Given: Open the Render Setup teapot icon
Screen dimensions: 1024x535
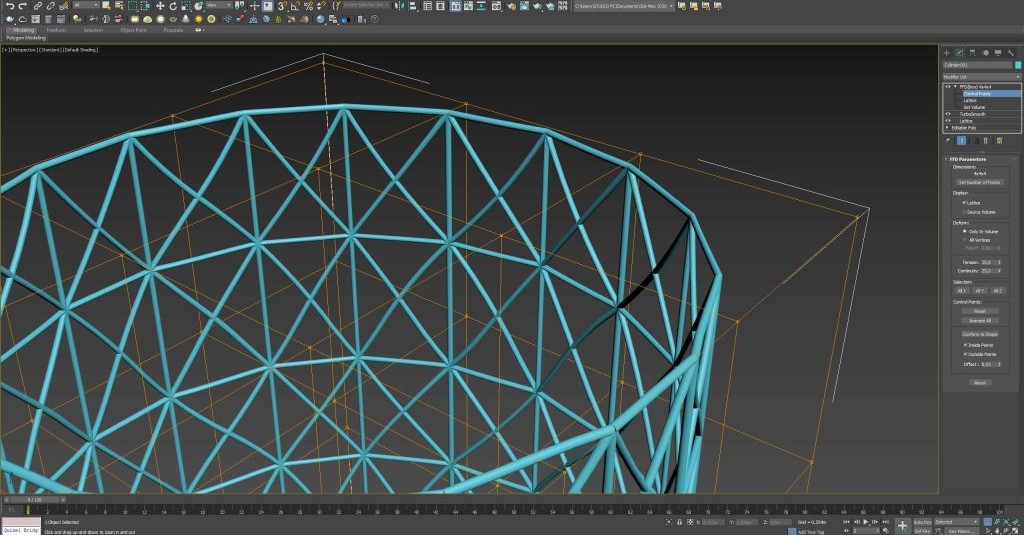Looking at the screenshot, I should (511, 6).
